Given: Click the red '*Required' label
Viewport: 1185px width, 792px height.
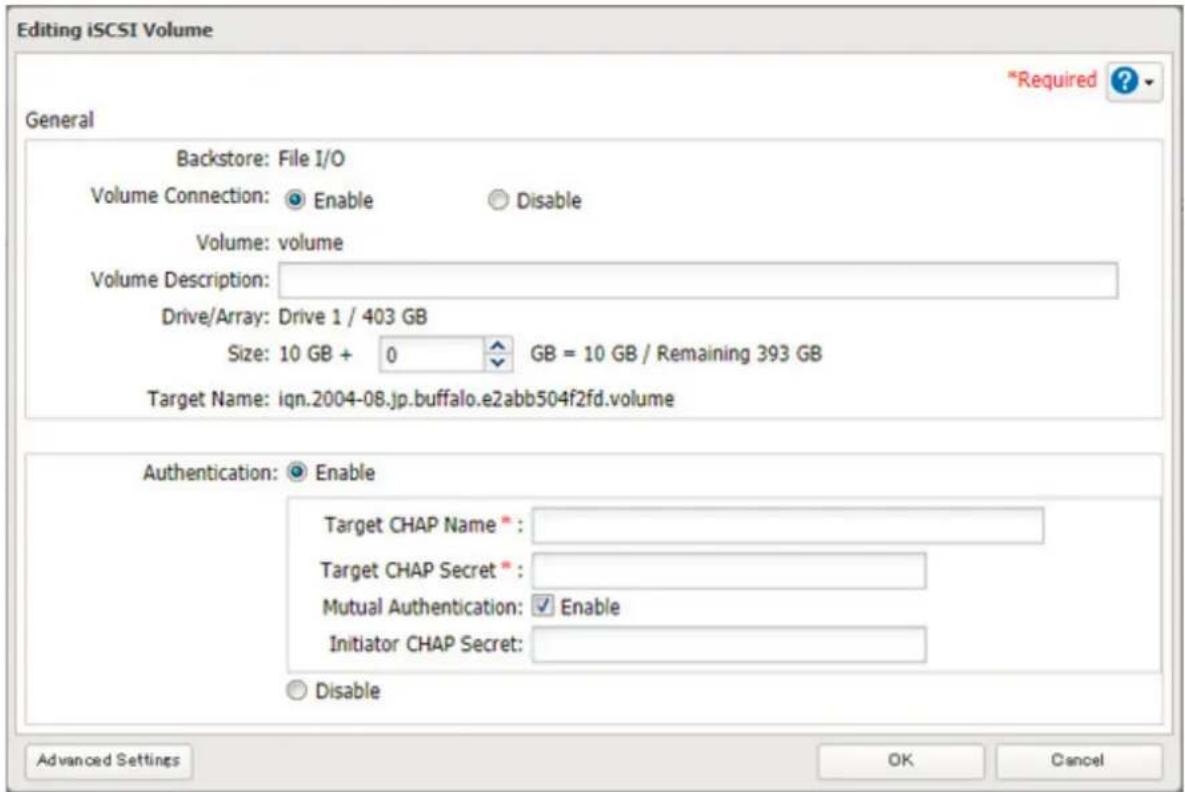Looking at the screenshot, I should pos(1052,79).
